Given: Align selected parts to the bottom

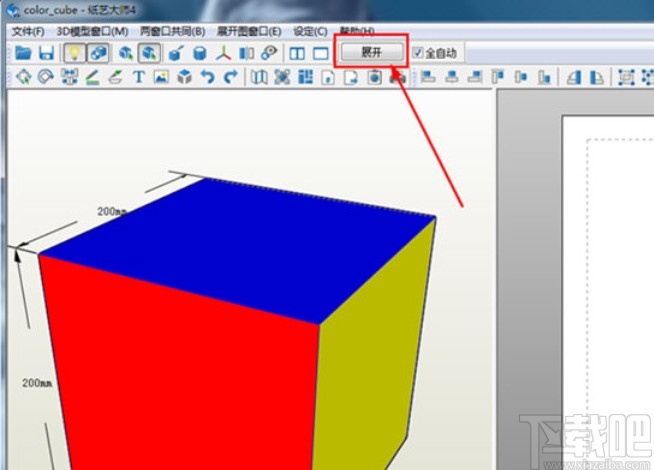Looking at the screenshot, I should point(544,77).
